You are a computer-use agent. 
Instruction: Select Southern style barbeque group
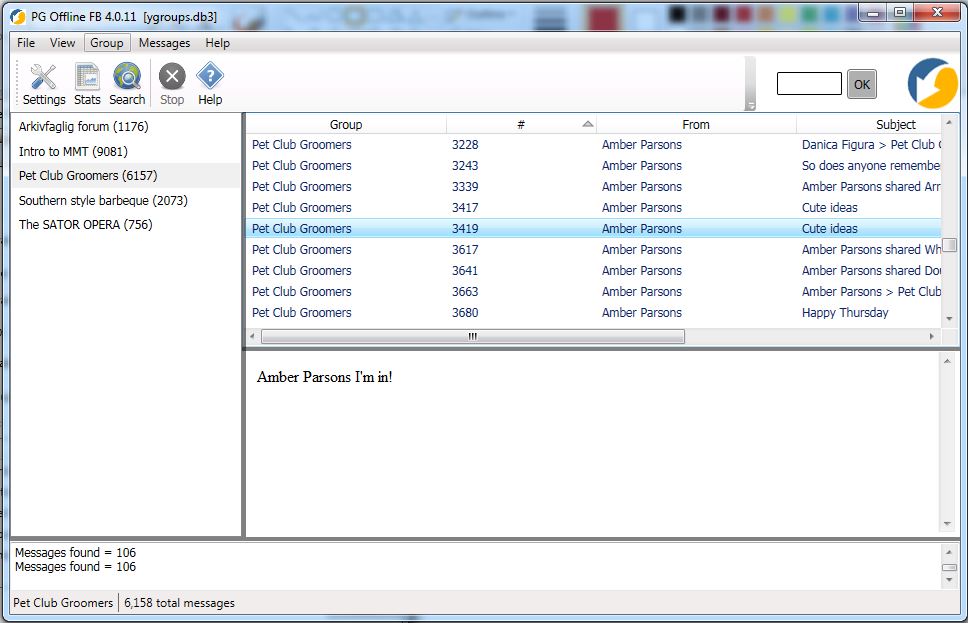pos(103,200)
